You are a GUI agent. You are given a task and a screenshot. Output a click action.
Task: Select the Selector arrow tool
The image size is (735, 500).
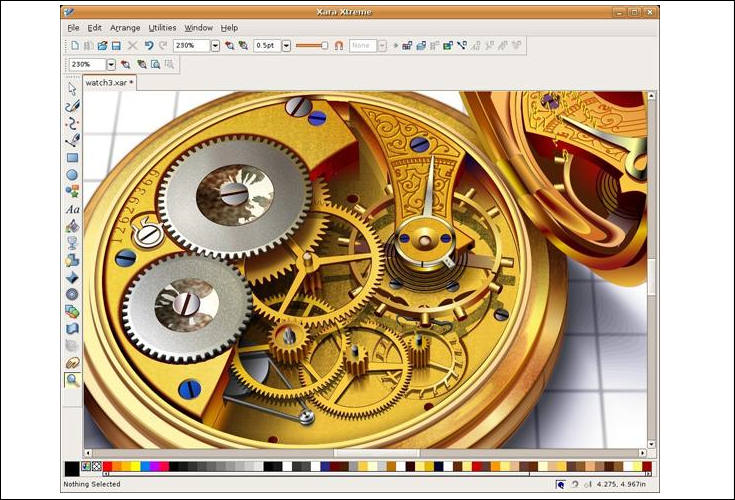coord(72,89)
